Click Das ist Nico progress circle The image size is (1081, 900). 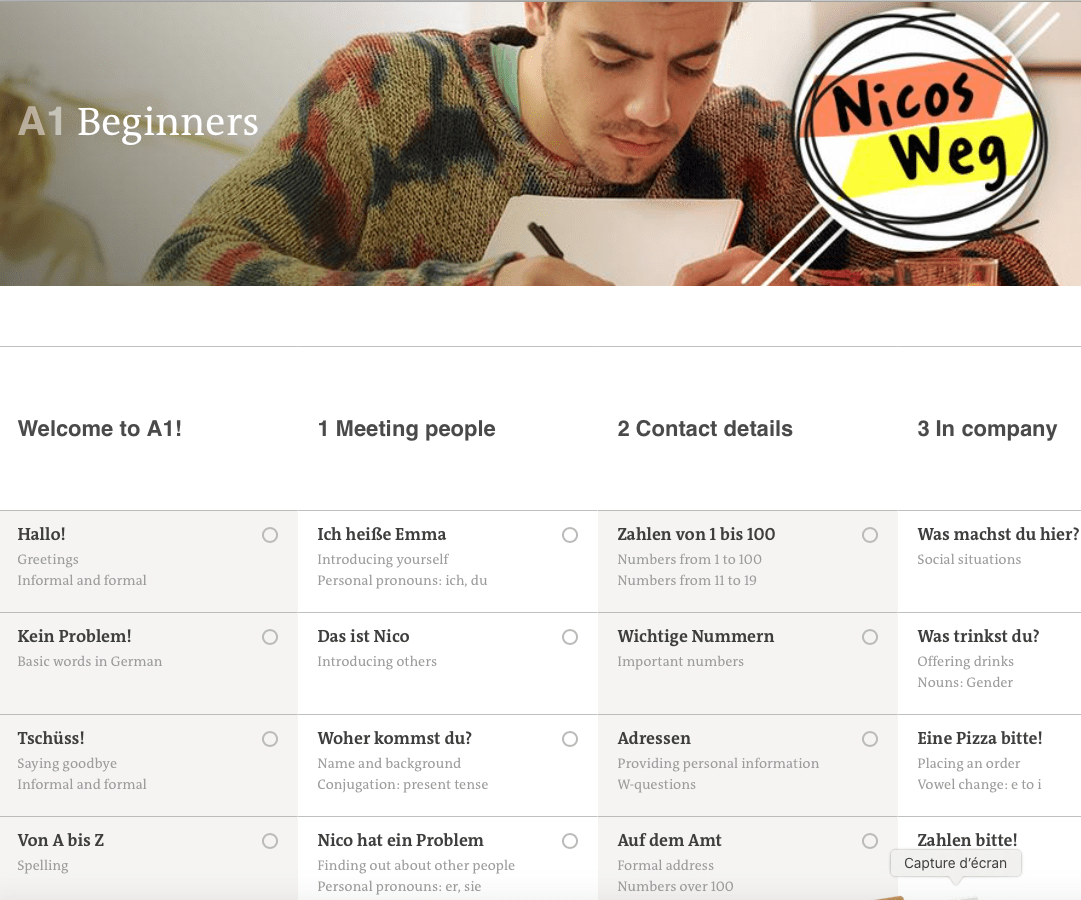tap(569, 637)
